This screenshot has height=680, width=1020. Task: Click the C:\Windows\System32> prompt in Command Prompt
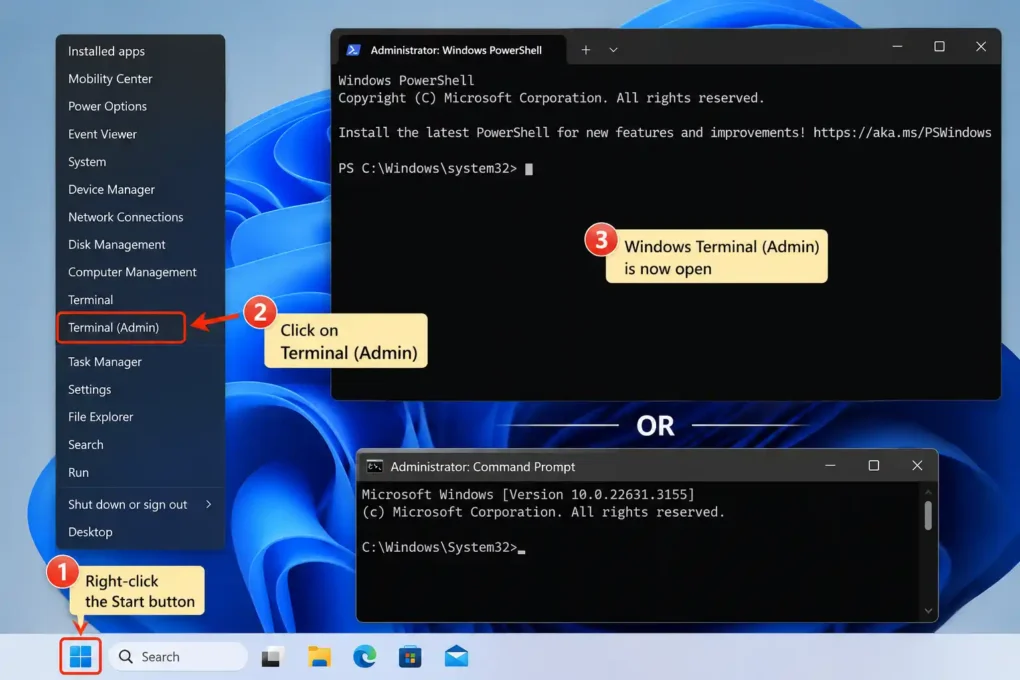click(439, 547)
